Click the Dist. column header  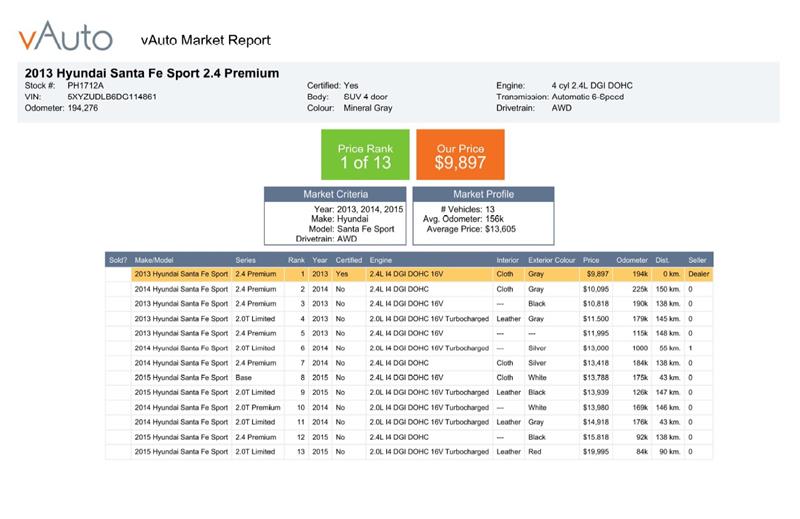coord(662,260)
